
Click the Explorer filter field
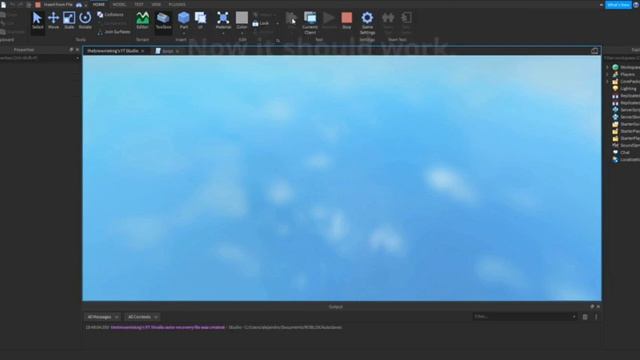(x=622, y=58)
